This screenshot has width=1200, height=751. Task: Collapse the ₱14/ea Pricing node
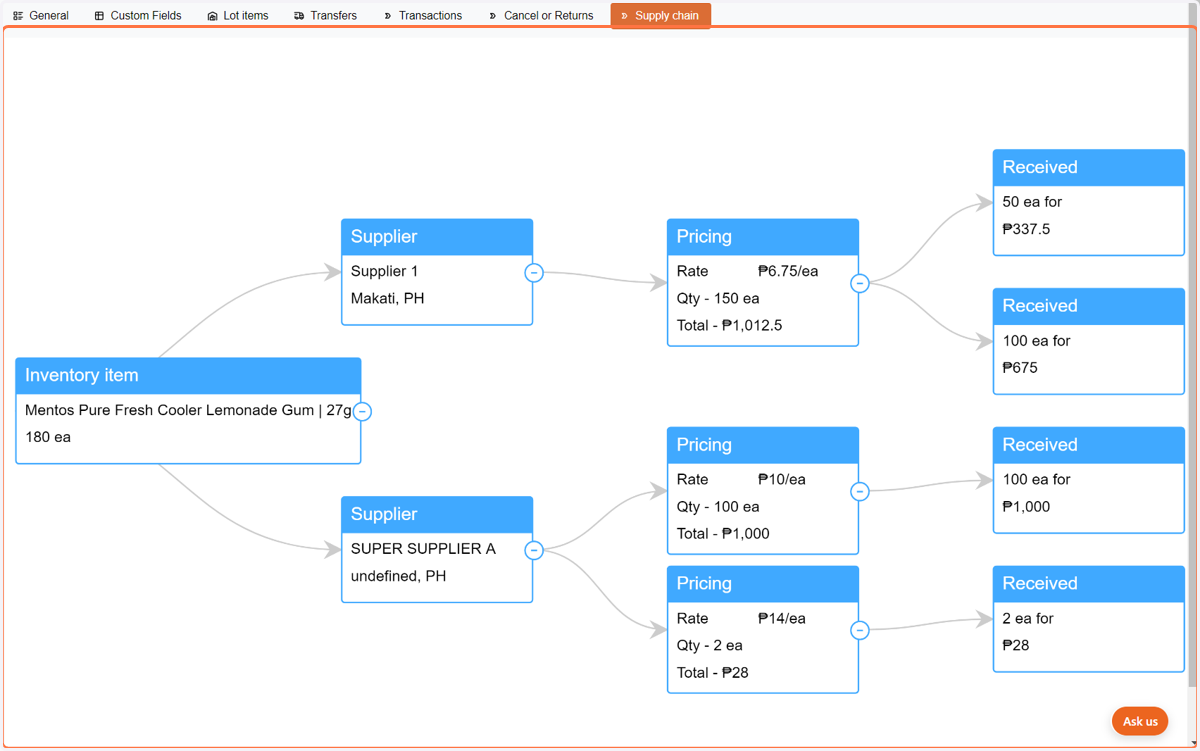(x=860, y=630)
